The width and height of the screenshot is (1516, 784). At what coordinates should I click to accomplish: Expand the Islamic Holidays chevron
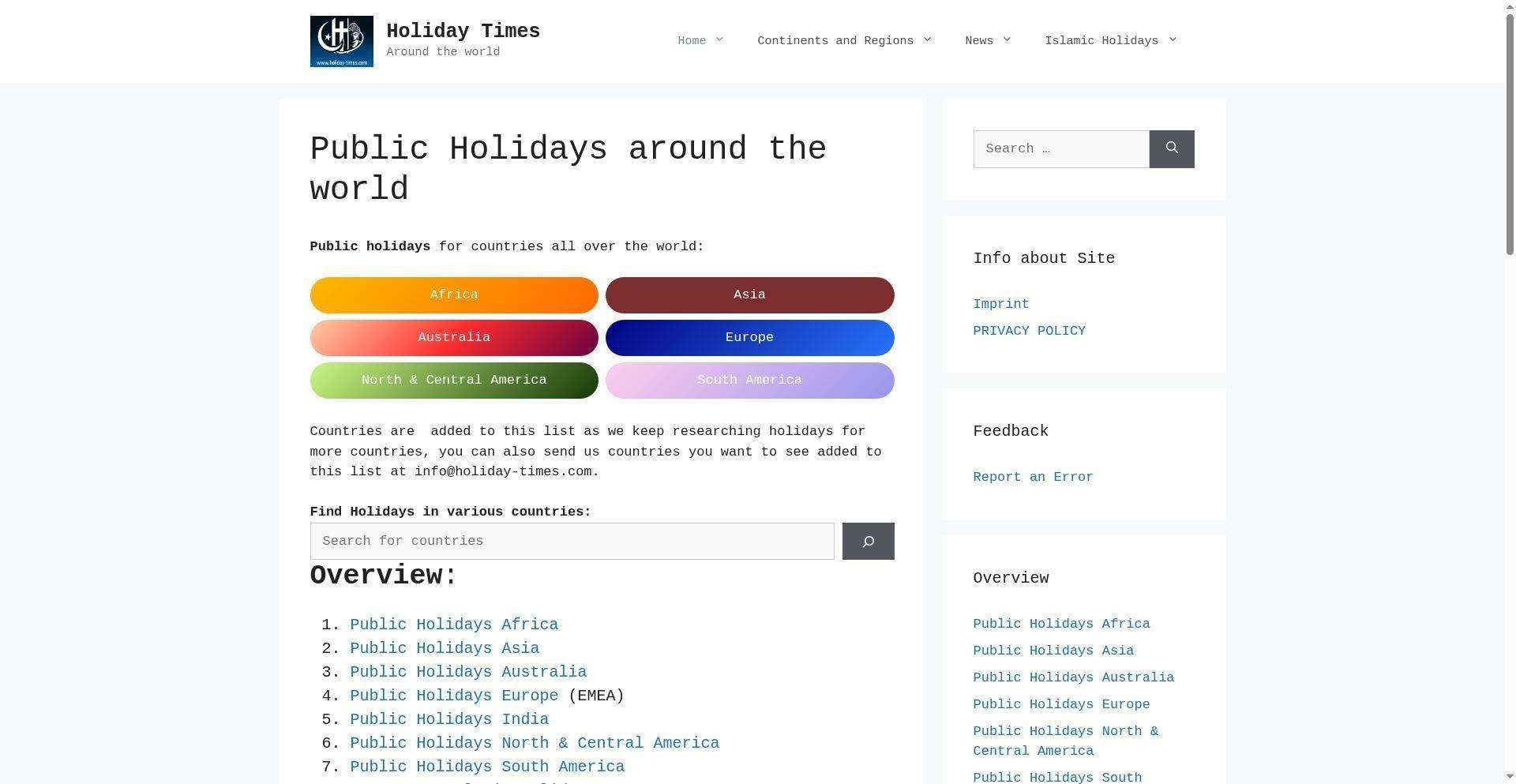(1173, 40)
